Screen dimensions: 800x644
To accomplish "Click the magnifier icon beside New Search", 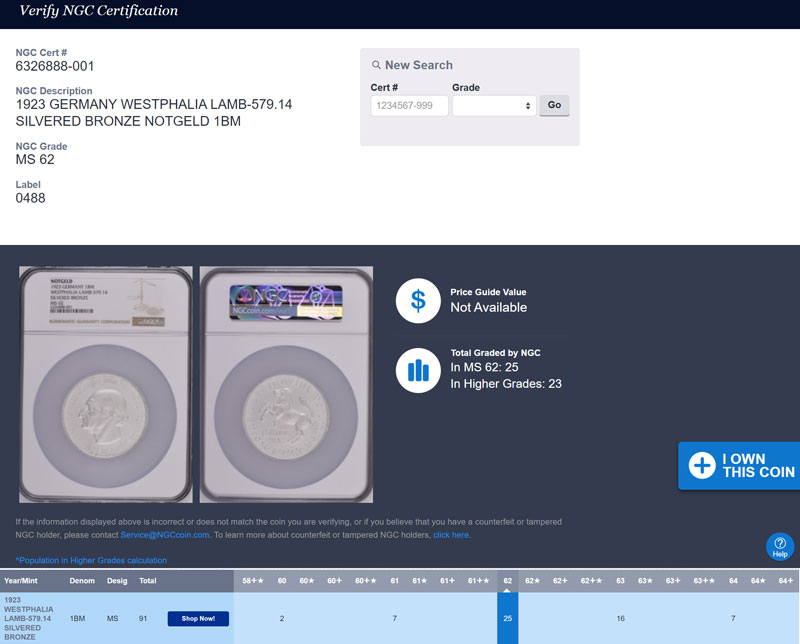I will [x=376, y=65].
